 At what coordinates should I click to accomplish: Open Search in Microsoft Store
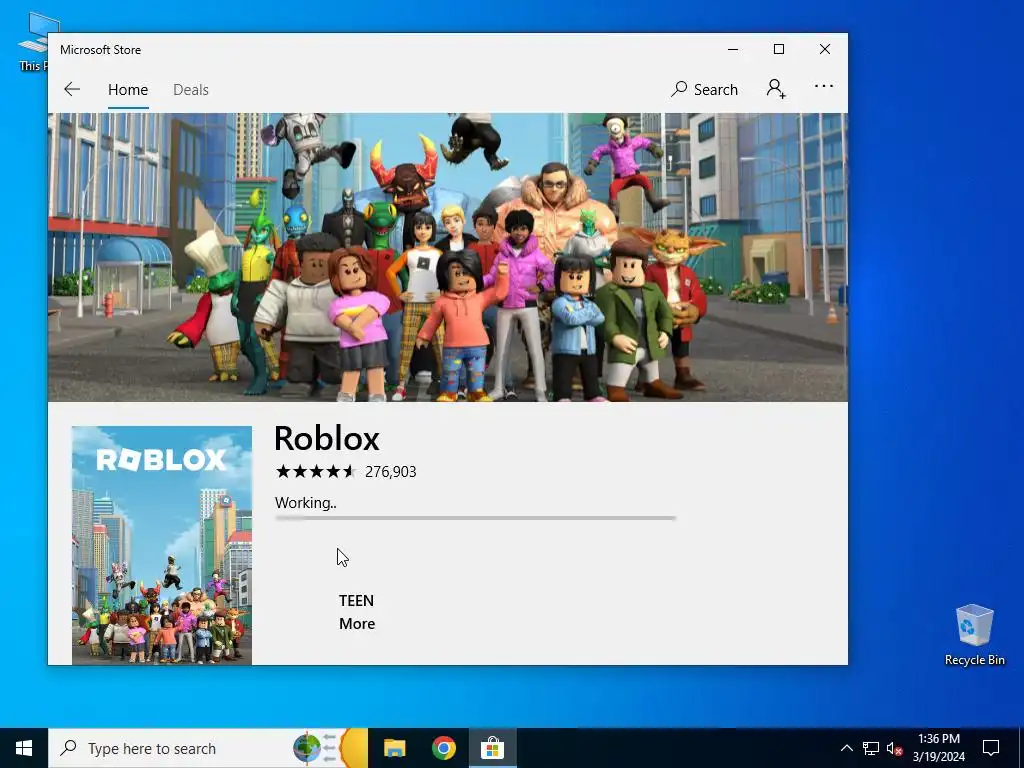pyautogui.click(x=704, y=89)
